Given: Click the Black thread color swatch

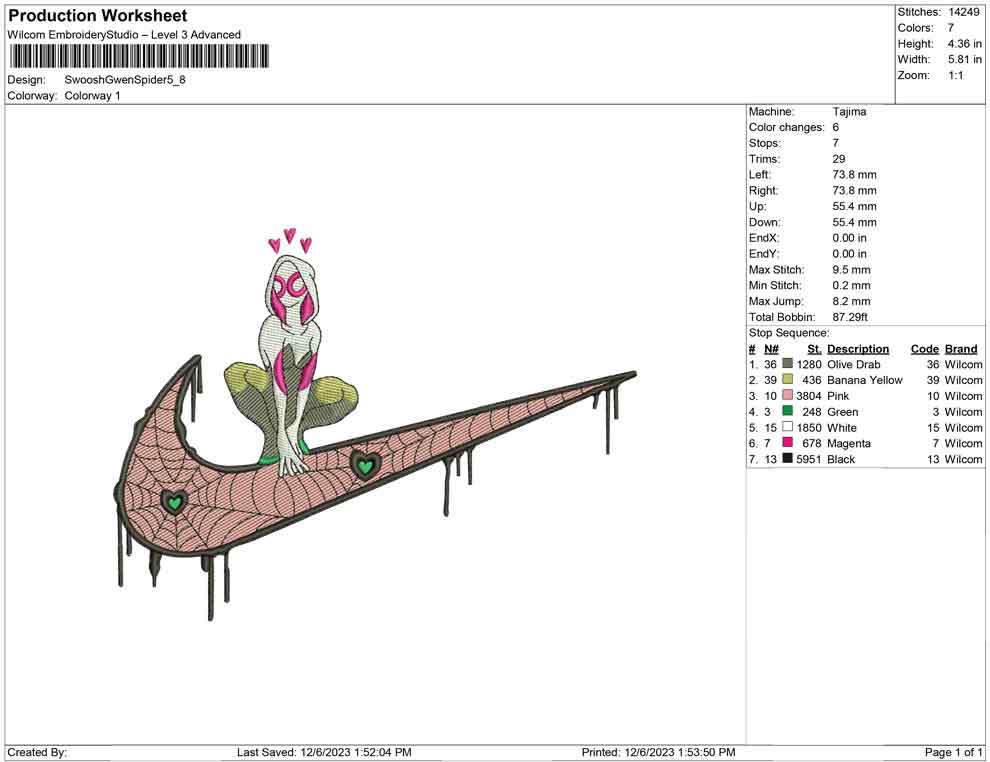Looking at the screenshot, I should coord(787,458).
